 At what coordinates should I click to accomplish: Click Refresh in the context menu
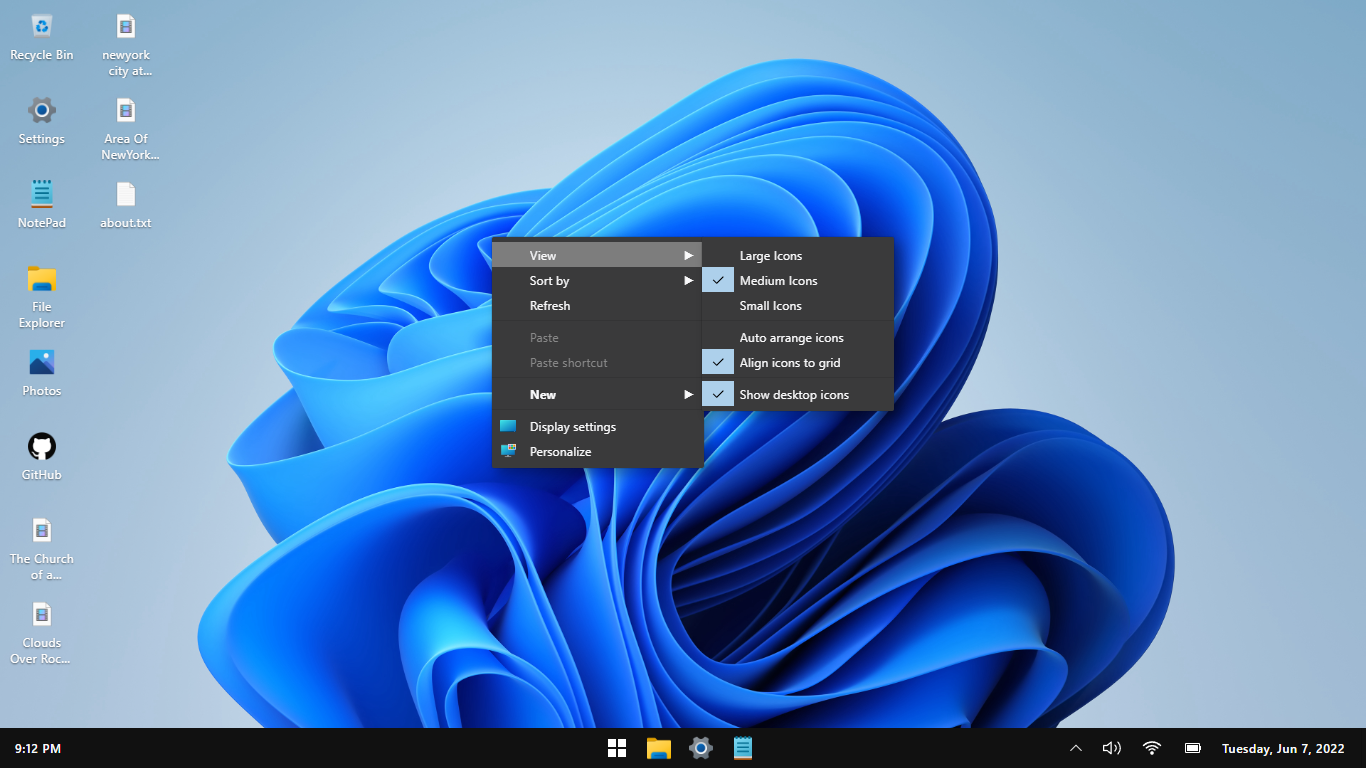(550, 306)
